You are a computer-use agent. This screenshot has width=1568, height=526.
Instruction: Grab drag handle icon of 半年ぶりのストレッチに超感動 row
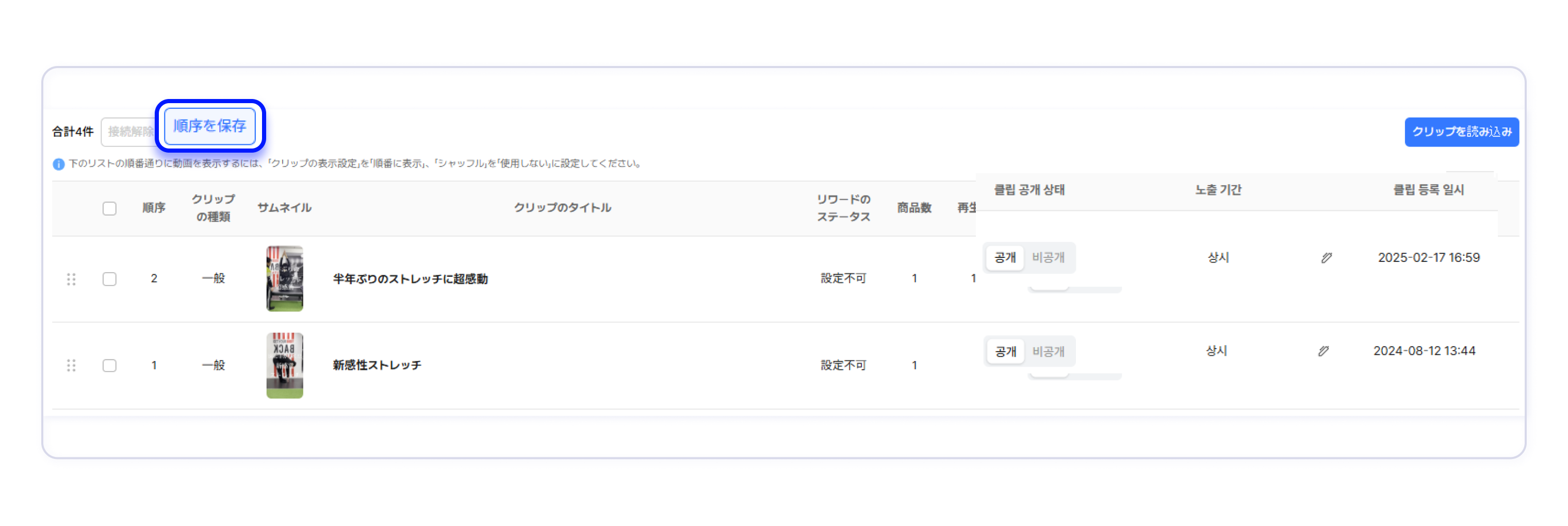71,279
